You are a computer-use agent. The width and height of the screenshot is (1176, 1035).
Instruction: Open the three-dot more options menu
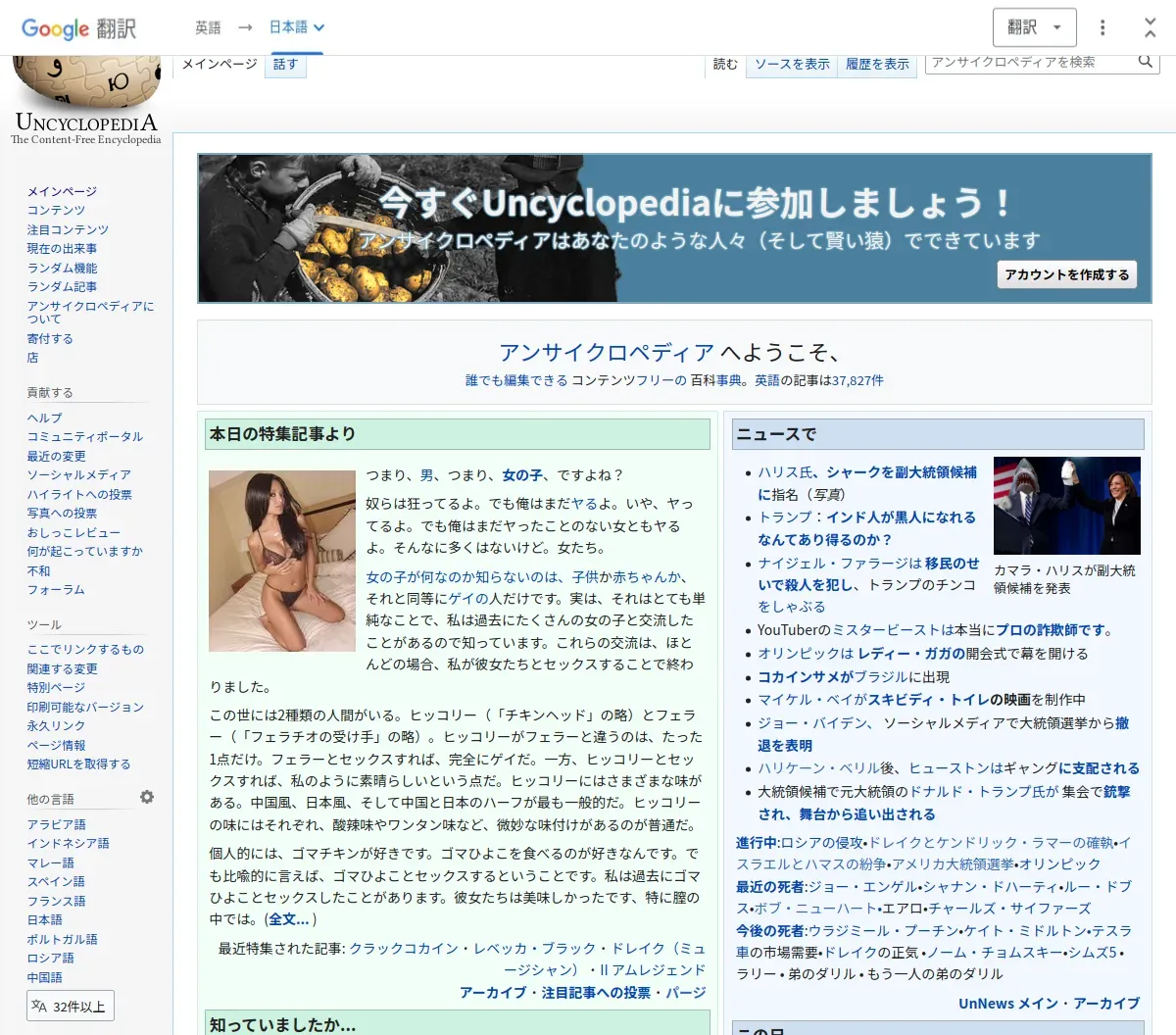click(1102, 27)
